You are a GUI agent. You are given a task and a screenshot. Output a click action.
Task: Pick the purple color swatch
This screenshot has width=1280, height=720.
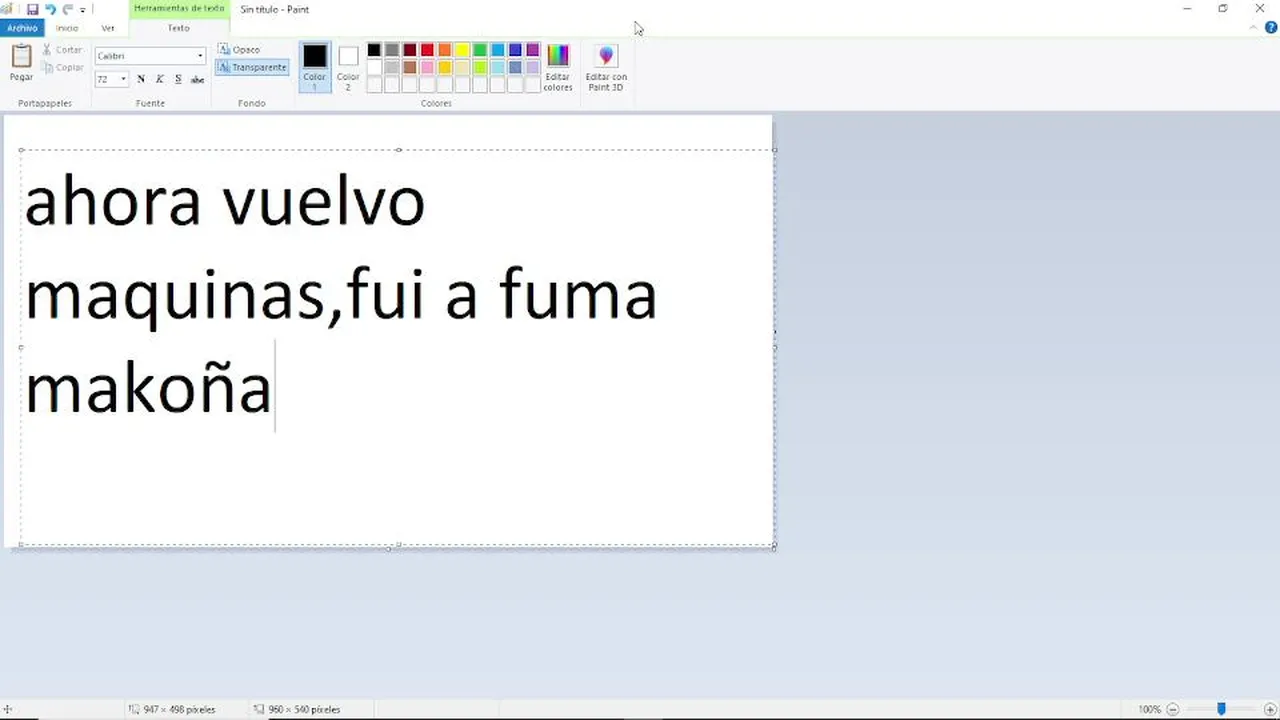[x=533, y=50]
